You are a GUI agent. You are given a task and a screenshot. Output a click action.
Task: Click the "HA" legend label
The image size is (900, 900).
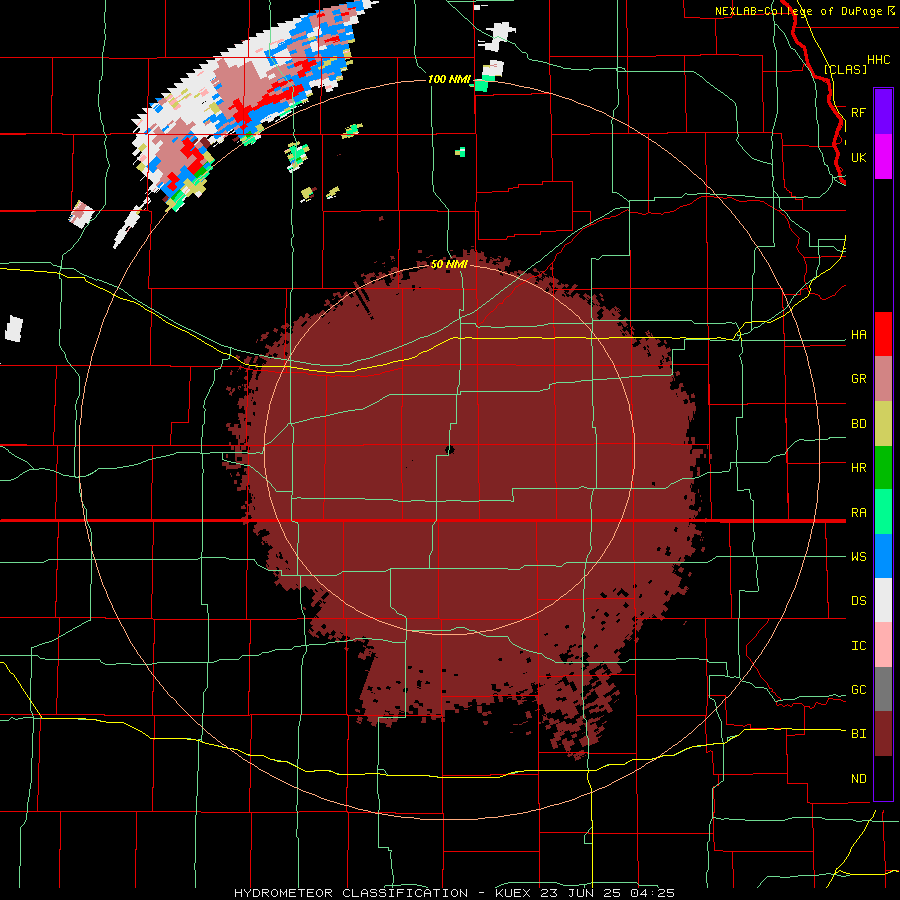pyautogui.click(x=858, y=335)
